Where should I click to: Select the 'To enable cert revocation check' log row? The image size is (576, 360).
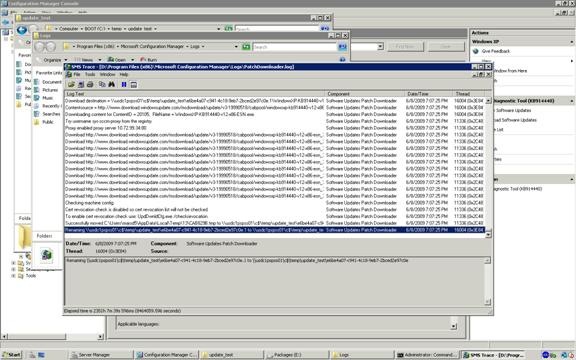point(275,216)
